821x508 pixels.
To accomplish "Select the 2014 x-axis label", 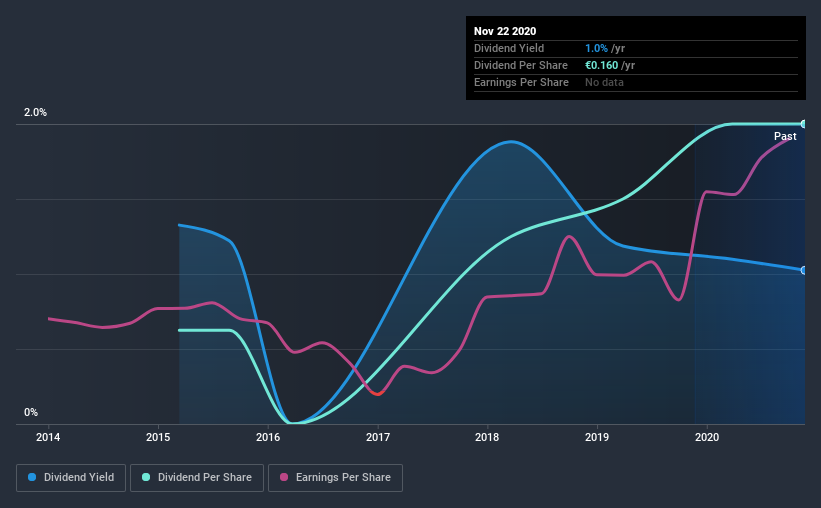I will coord(48,437).
